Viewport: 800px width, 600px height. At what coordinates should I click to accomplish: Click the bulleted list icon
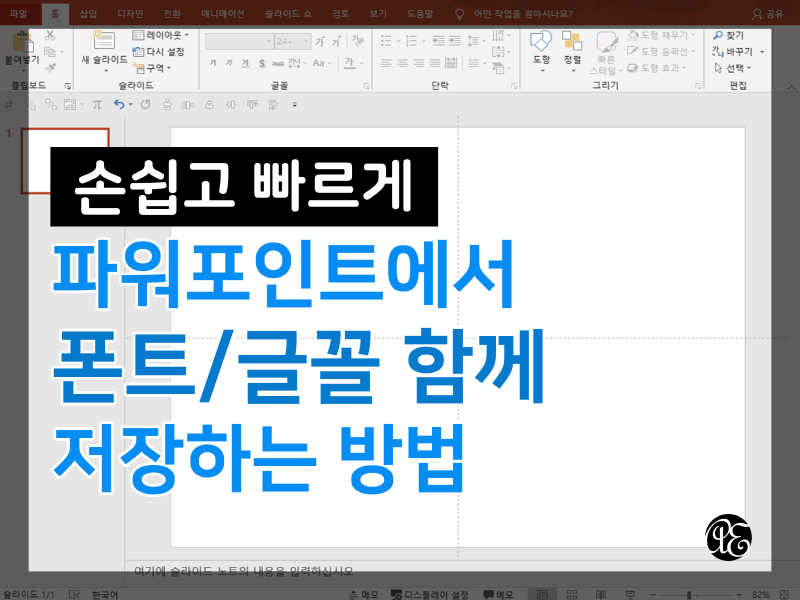pyautogui.click(x=387, y=41)
